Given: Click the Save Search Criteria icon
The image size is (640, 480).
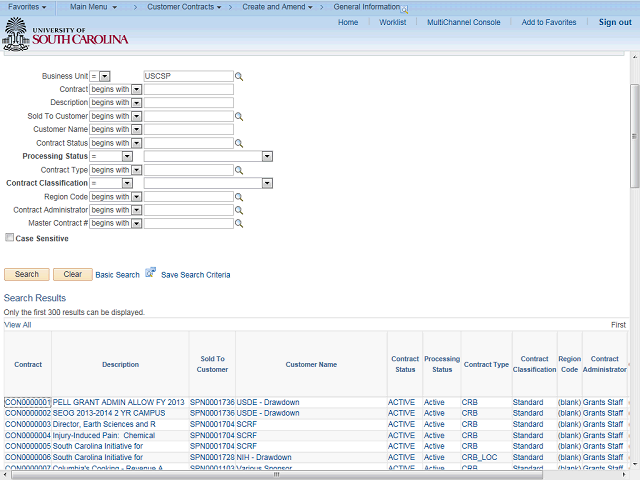Looking at the screenshot, I should pos(151,272).
